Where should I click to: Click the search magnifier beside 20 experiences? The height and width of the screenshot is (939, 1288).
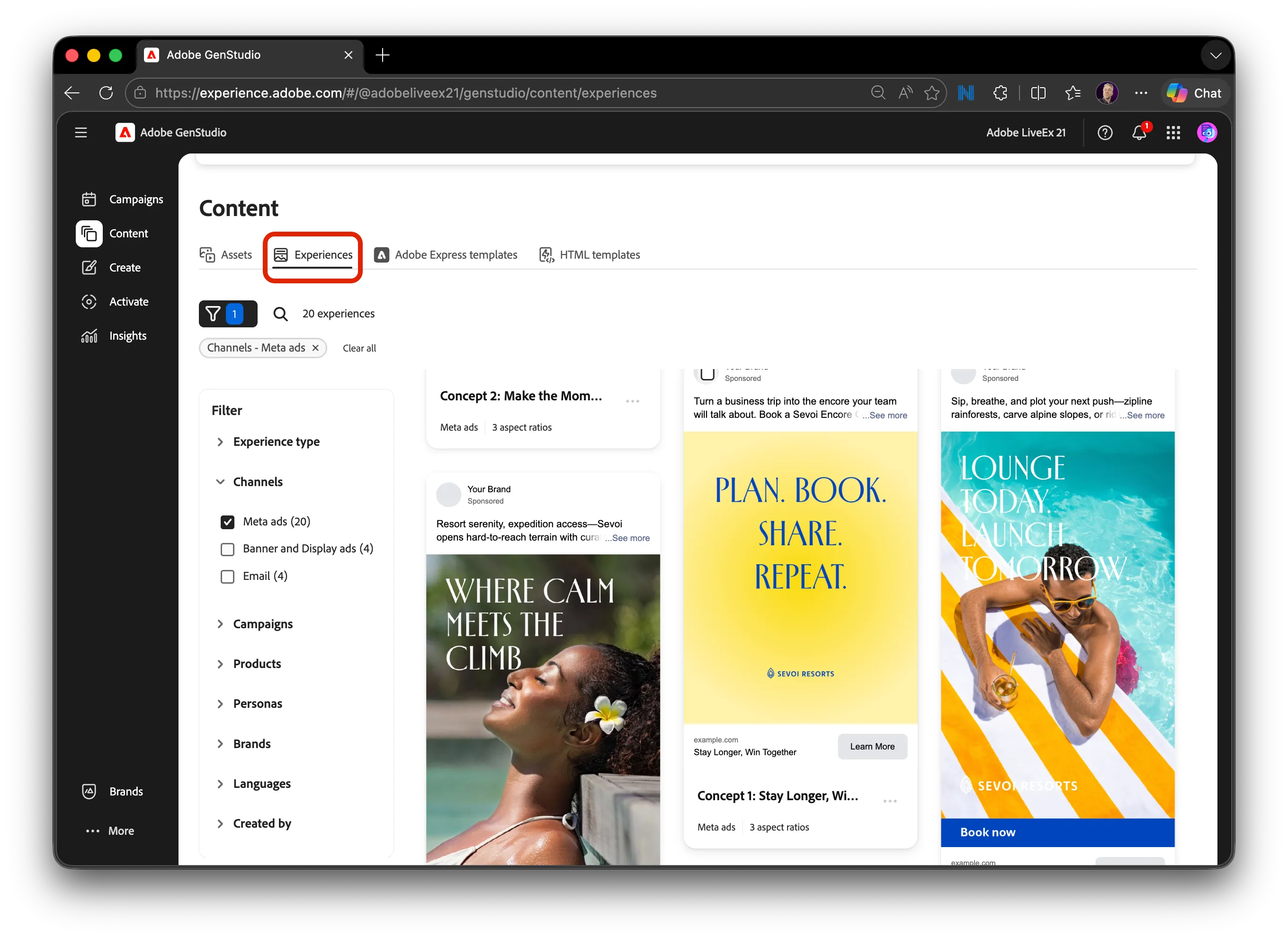[x=280, y=314]
